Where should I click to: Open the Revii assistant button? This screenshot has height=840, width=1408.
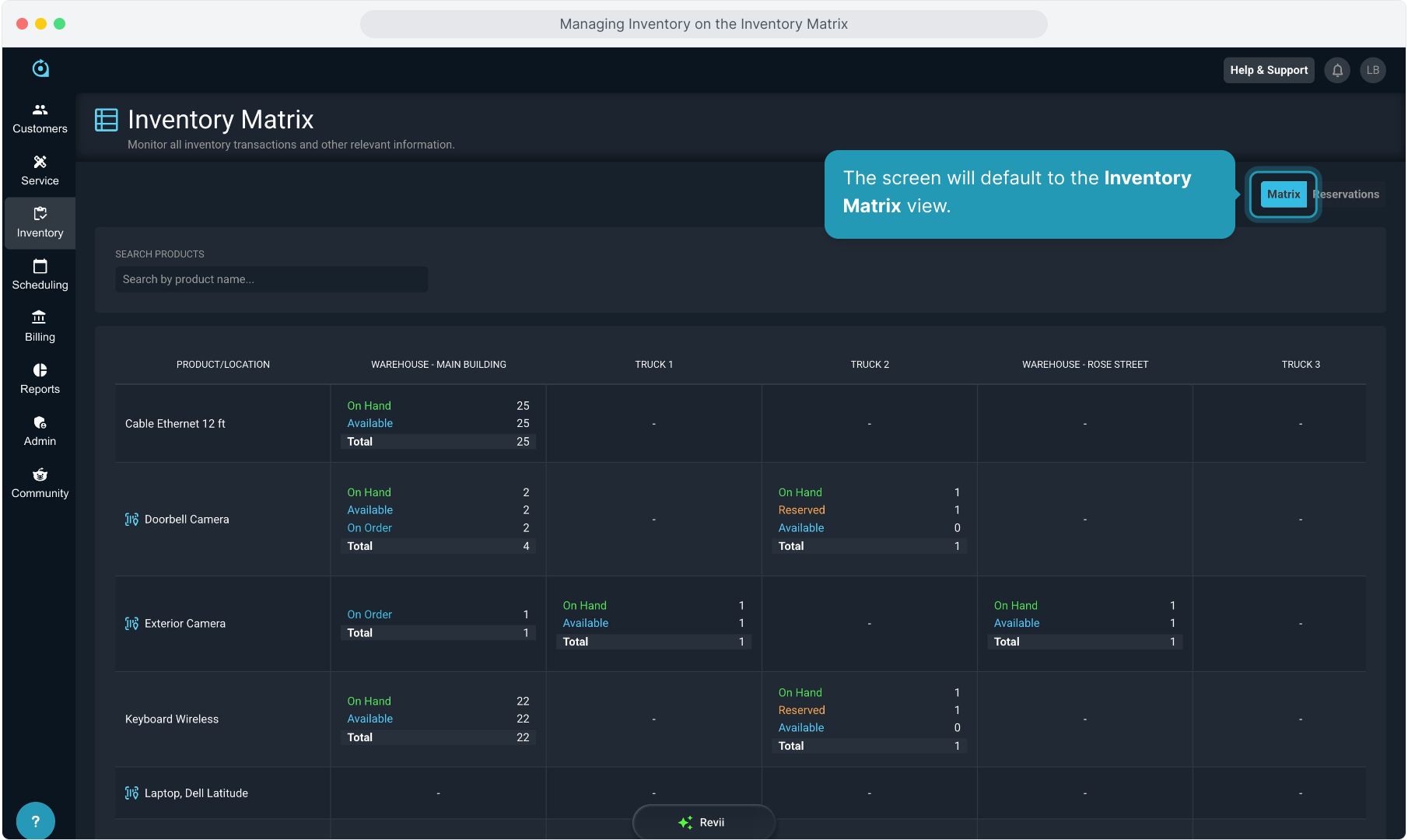(703, 822)
